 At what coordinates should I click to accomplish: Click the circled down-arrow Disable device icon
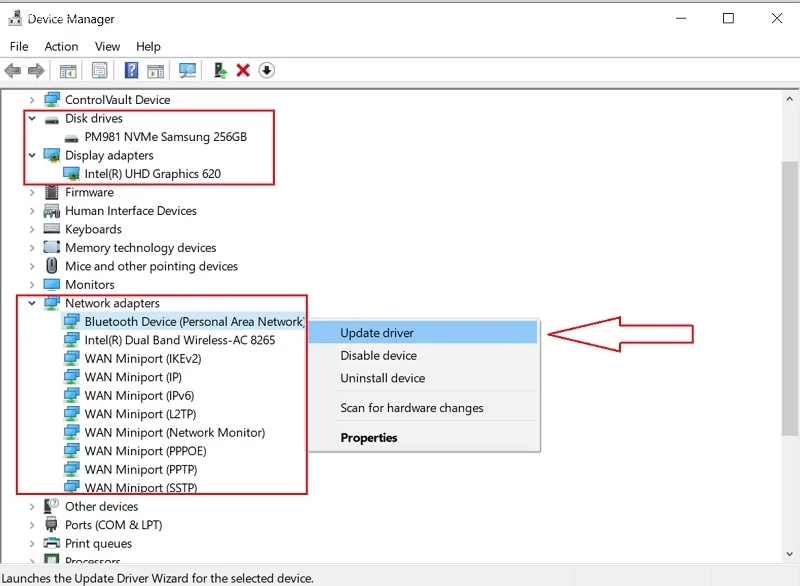266,70
